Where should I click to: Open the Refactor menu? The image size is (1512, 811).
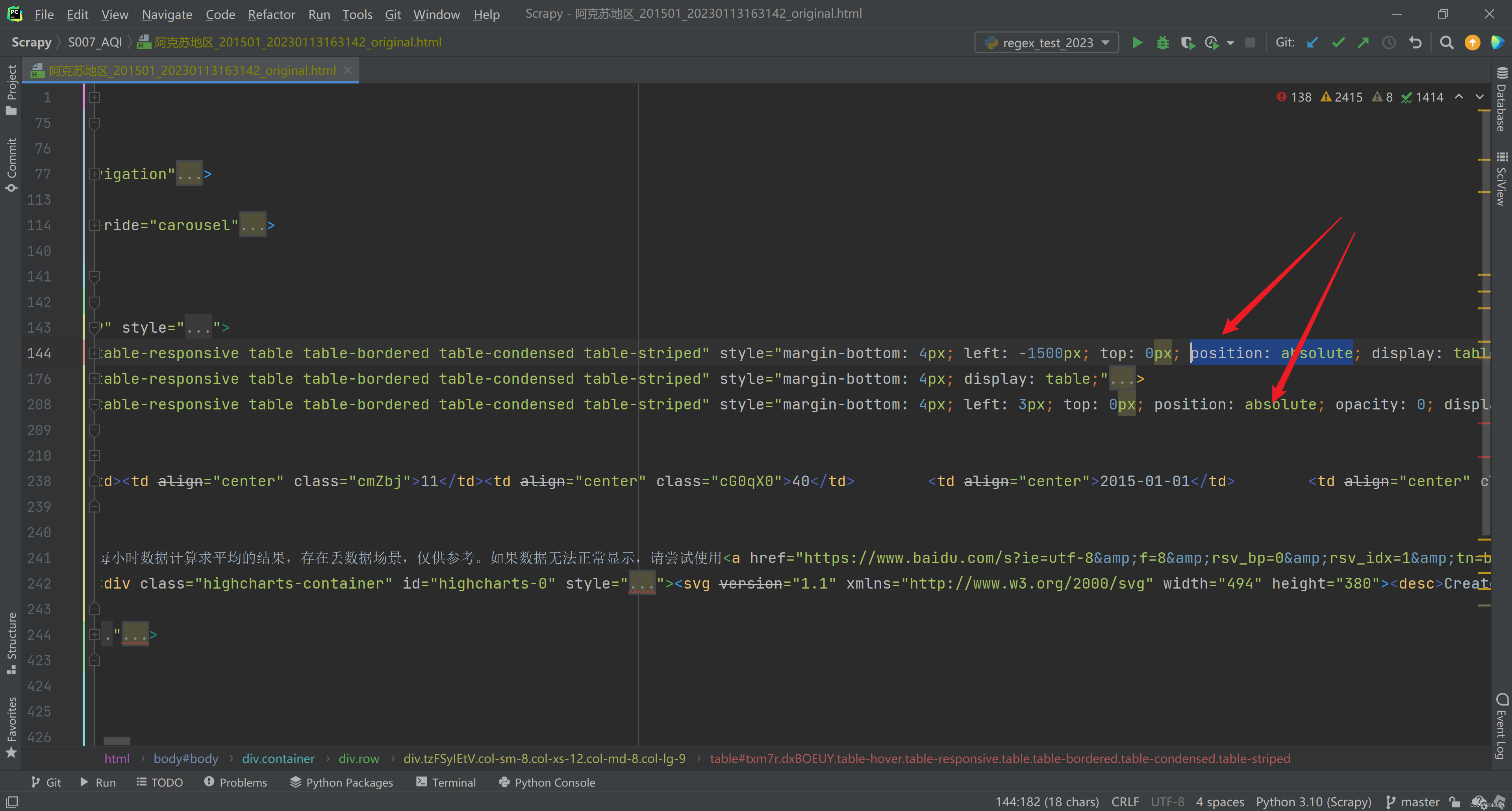point(271,14)
